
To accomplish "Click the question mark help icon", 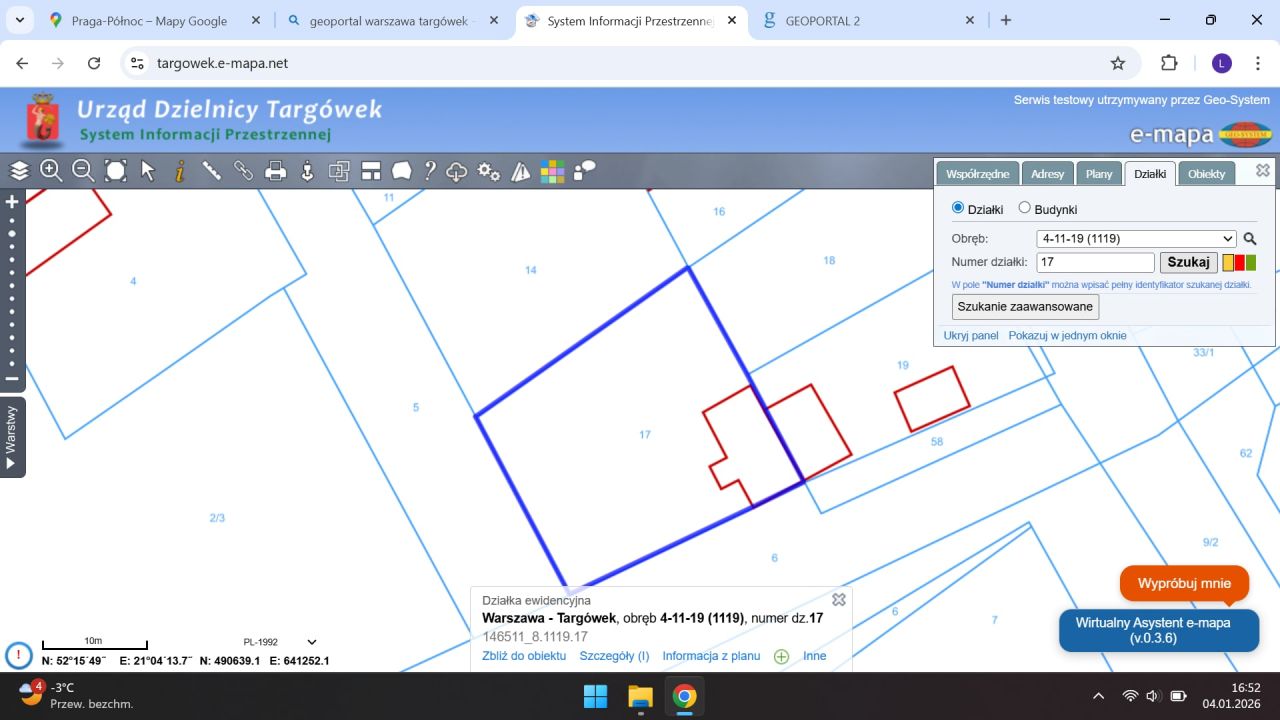I will coord(430,171).
